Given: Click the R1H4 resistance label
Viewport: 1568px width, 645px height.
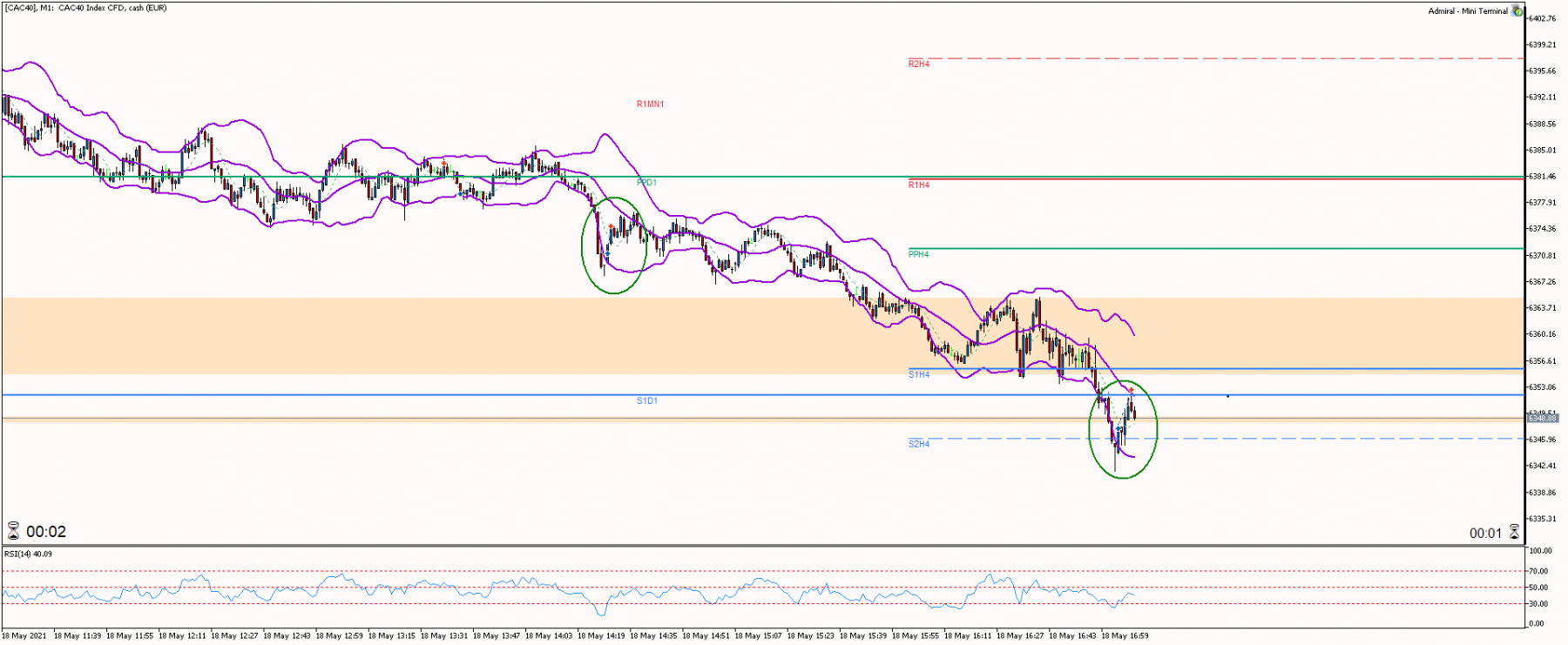Looking at the screenshot, I should (x=918, y=185).
